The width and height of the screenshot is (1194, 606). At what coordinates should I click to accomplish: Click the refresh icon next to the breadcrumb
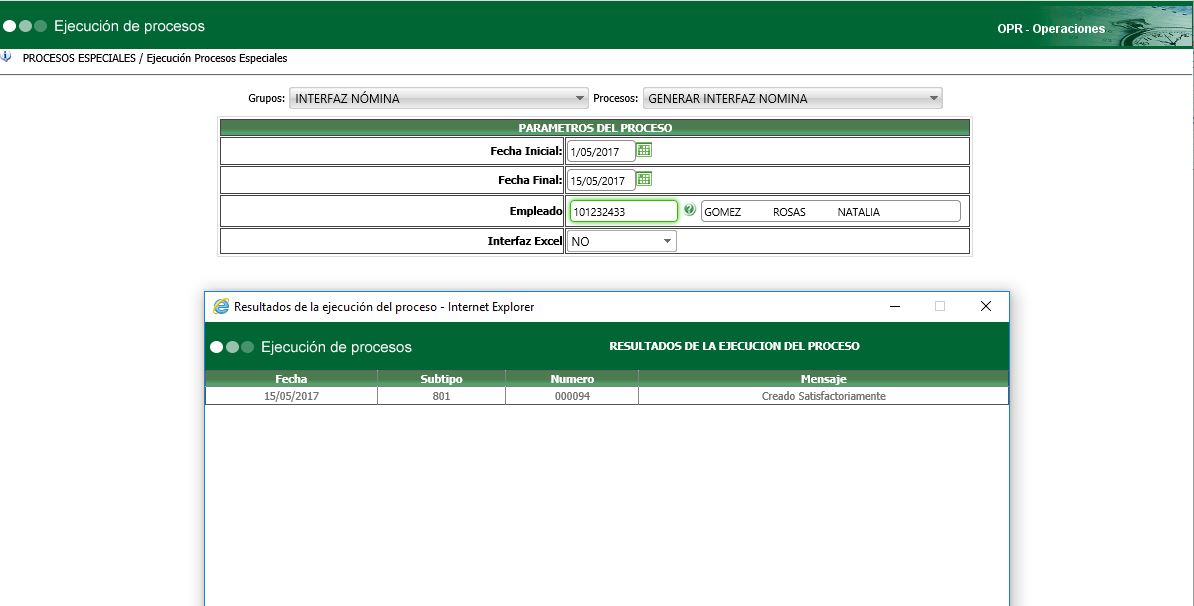tap(10, 58)
